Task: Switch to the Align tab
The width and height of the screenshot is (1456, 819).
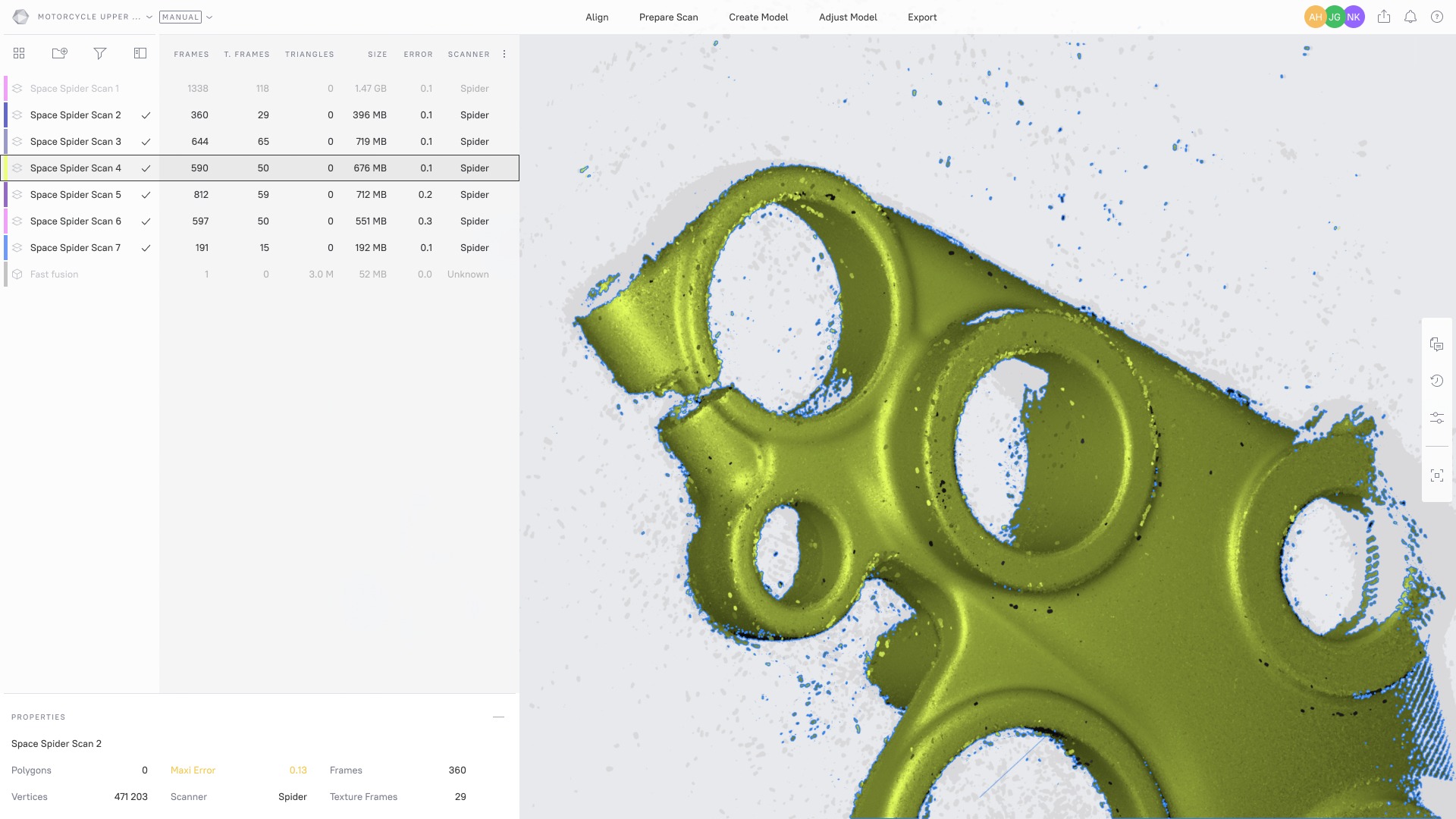Action: coord(597,17)
